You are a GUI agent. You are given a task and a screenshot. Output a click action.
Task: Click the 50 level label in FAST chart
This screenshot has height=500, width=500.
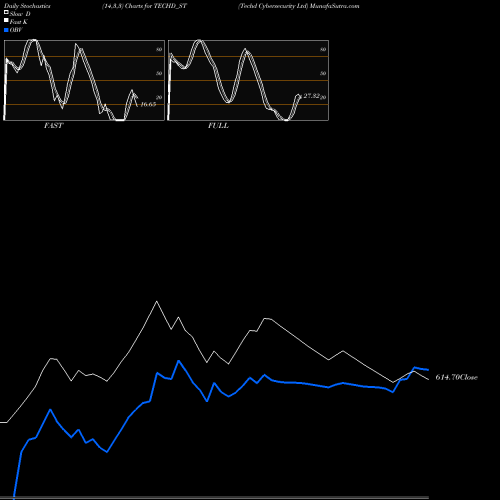pos(159,73)
